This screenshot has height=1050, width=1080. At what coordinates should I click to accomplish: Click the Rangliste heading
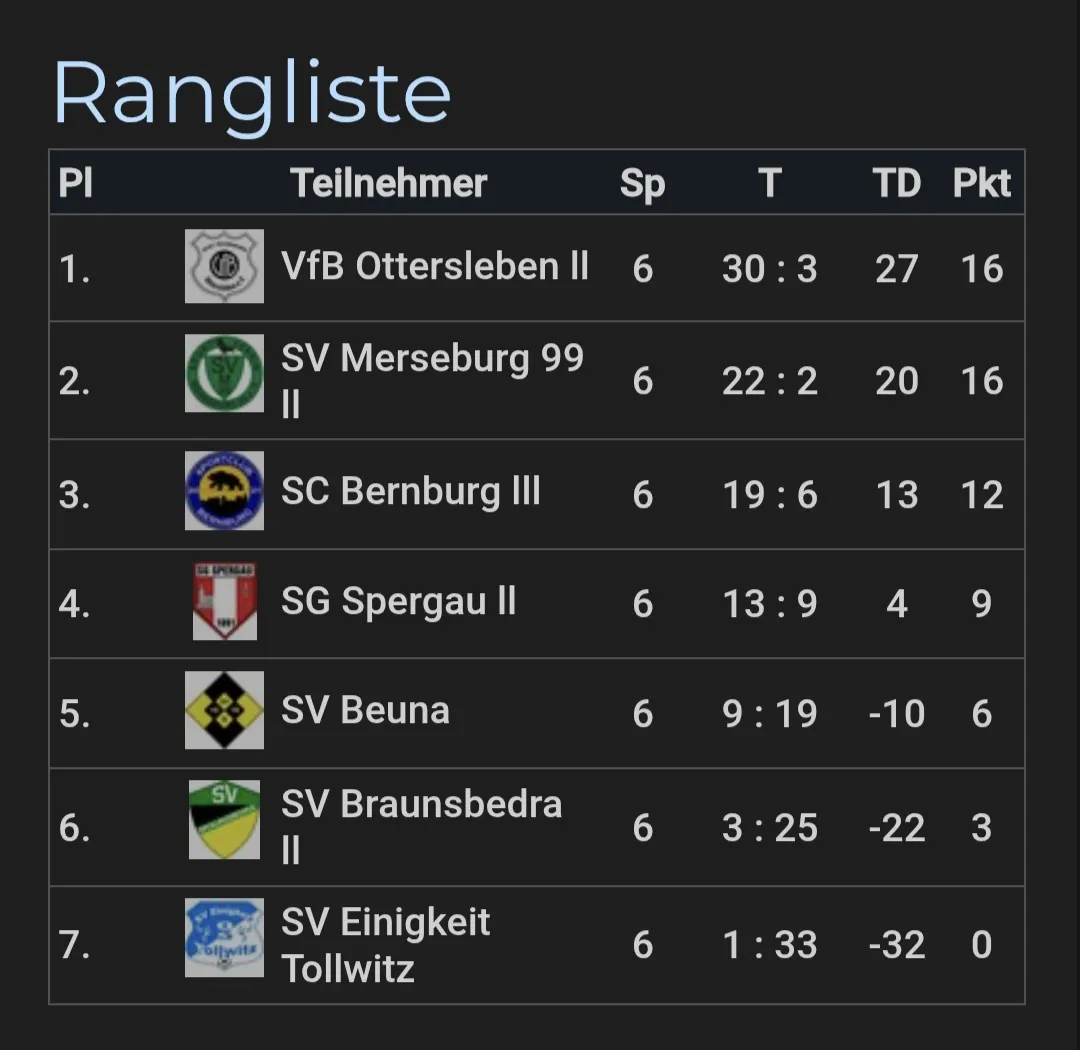[x=252, y=93]
